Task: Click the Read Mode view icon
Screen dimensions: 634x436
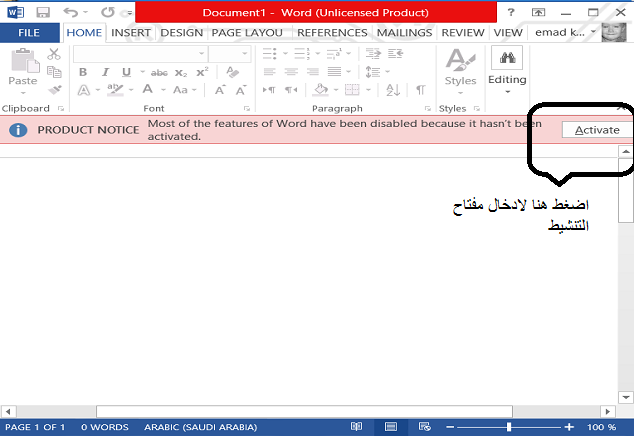Action: click(x=356, y=427)
